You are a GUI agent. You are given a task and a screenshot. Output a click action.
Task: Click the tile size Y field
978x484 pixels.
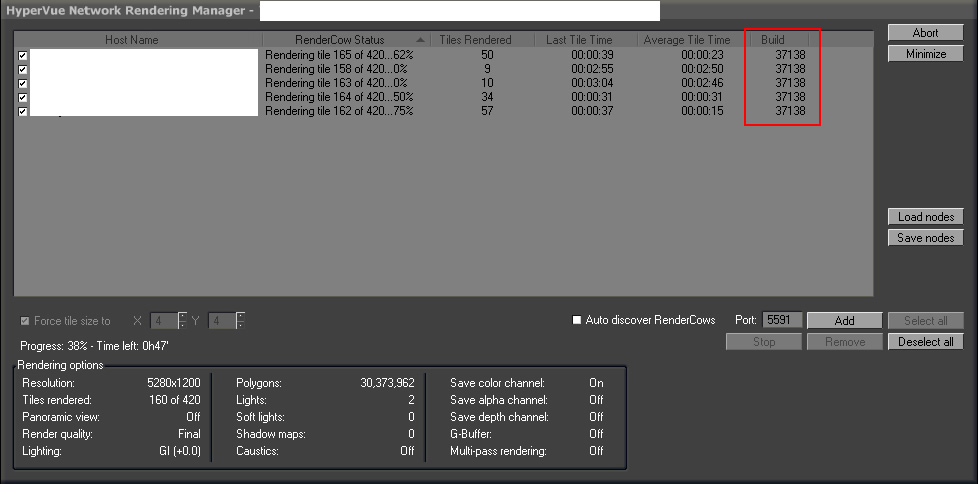[222, 321]
